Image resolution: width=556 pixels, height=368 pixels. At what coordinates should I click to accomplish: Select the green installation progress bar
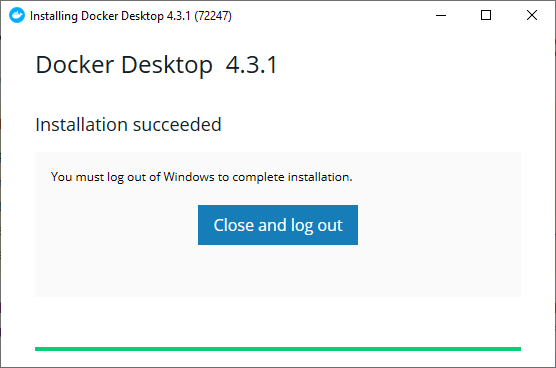click(x=278, y=349)
